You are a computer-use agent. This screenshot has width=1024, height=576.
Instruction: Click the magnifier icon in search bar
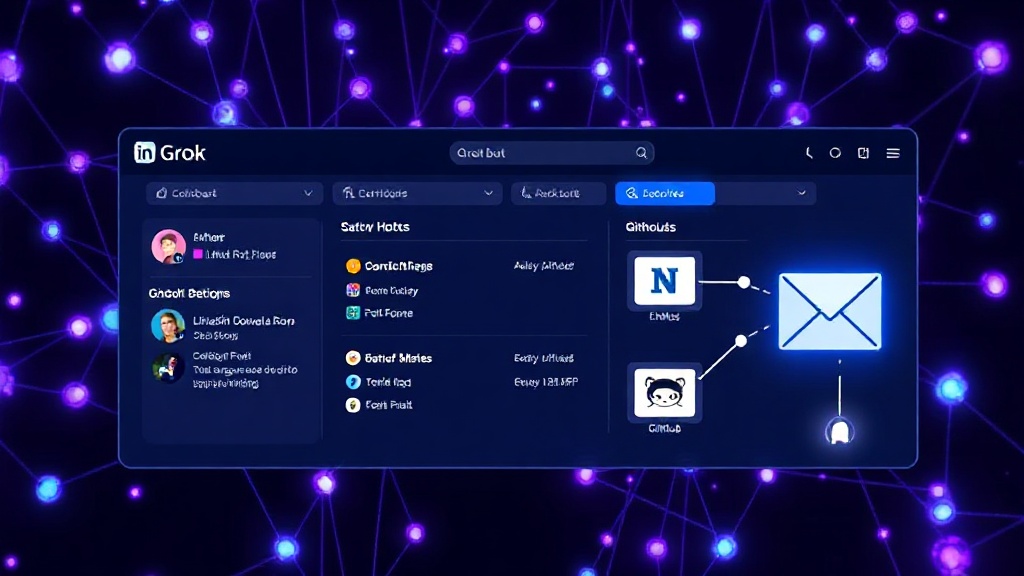(x=641, y=153)
